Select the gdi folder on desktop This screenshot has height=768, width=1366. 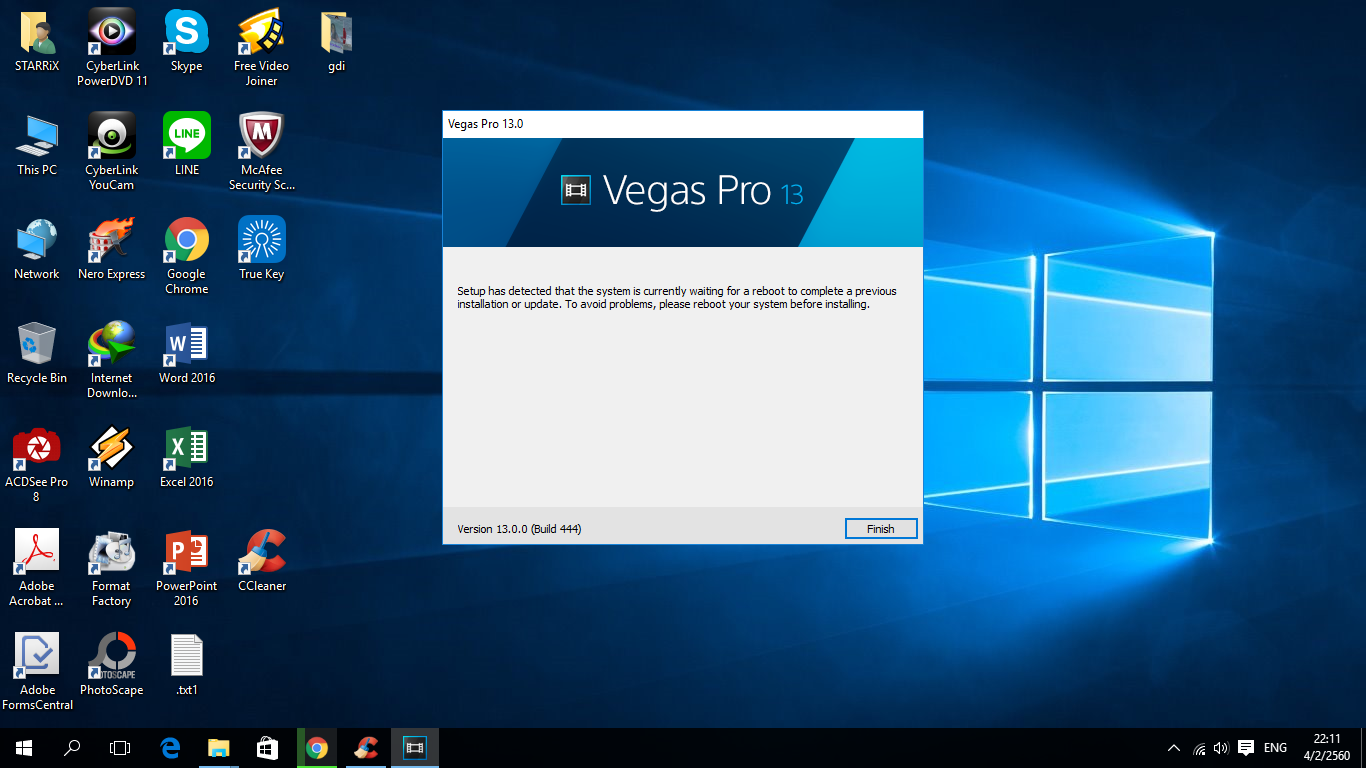coord(337,42)
